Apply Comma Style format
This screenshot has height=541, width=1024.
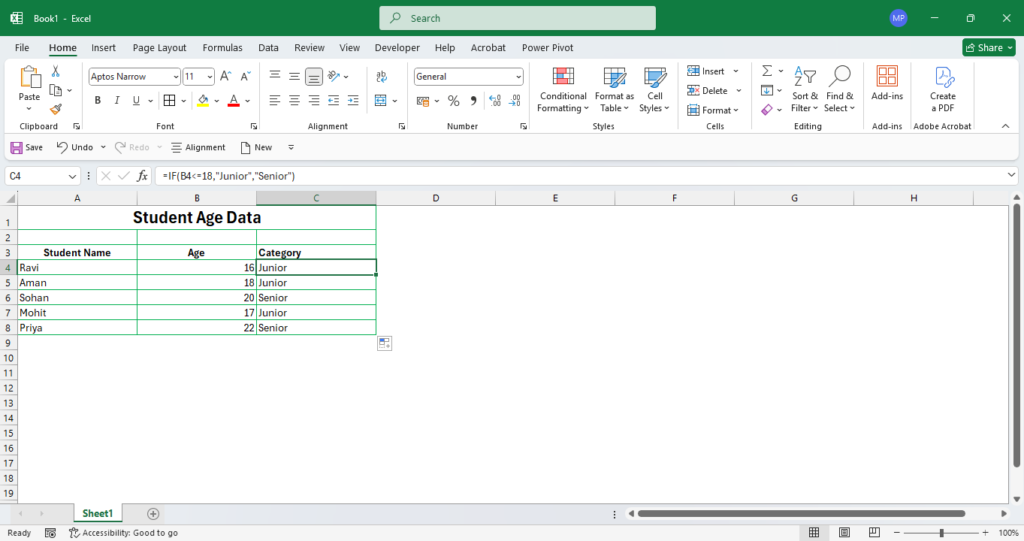coord(473,101)
